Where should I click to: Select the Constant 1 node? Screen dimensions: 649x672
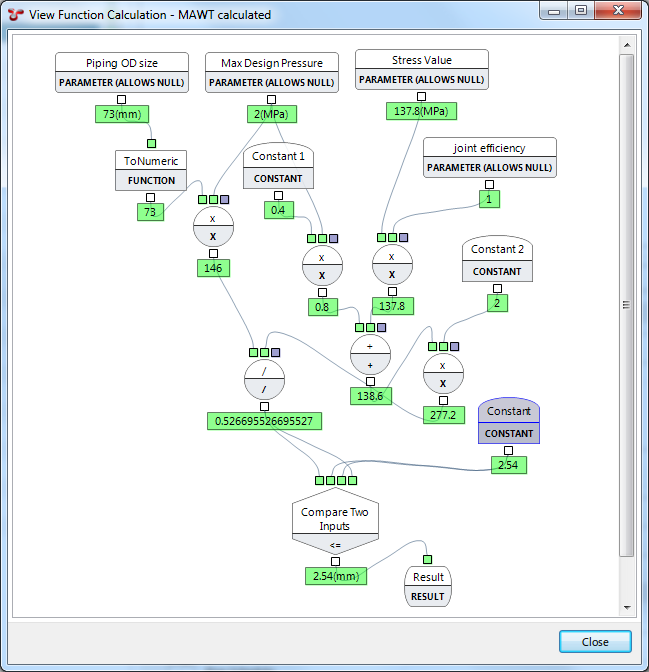click(278, 166)
